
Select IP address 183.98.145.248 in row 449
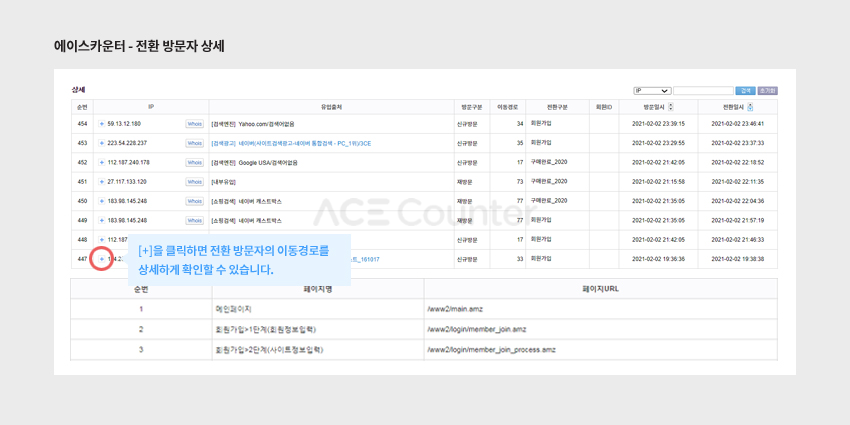pyautogui.click(x=127, y=221)
